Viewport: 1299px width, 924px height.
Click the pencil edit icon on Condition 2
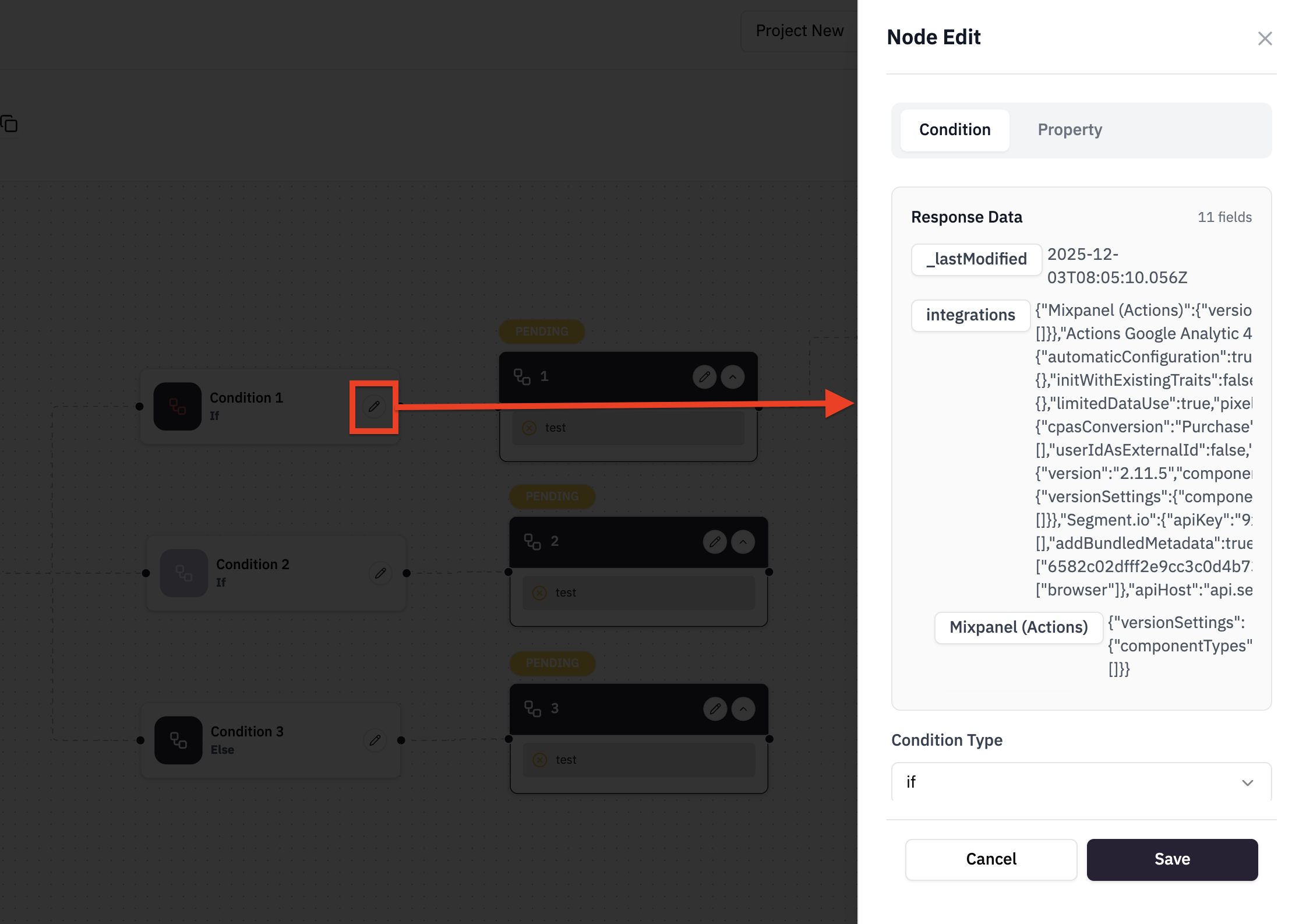(x=380, y=573)
